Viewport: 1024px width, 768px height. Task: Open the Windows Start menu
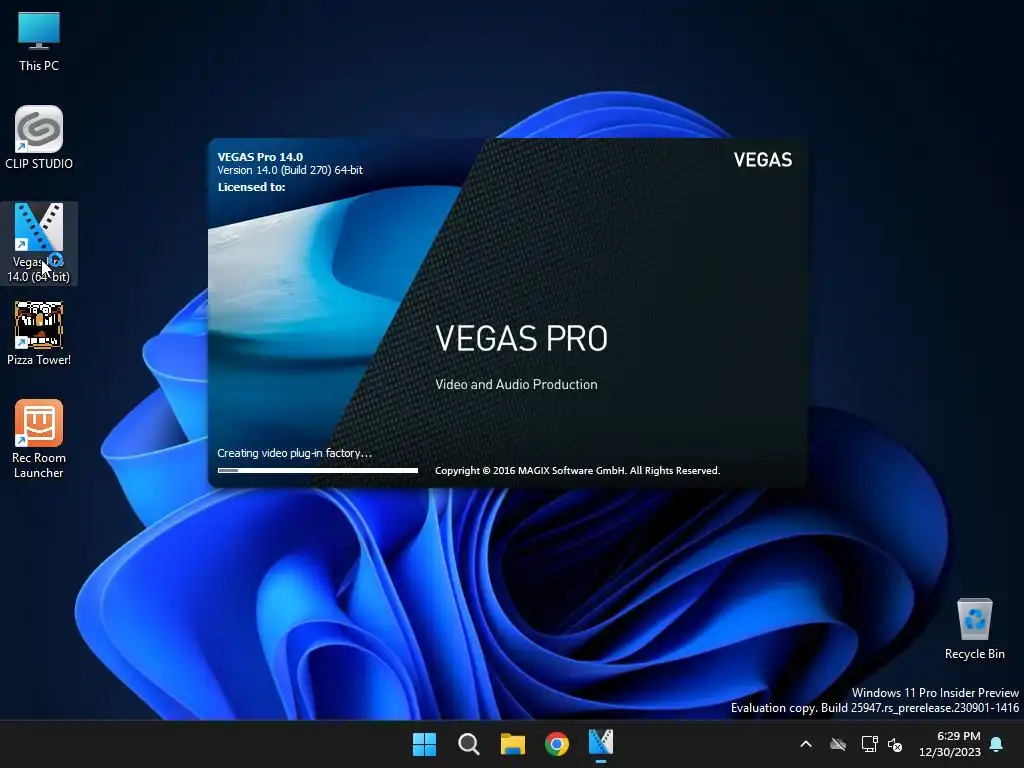(424, 744)
